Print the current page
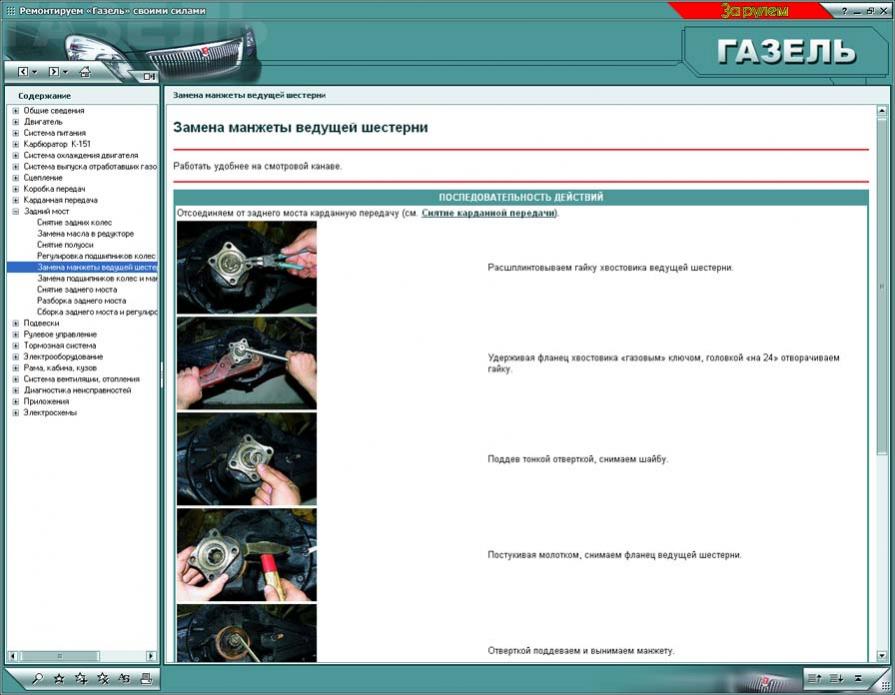Image resolution: width=895 pixels, height=695 pixels. [x=146, y=678]
